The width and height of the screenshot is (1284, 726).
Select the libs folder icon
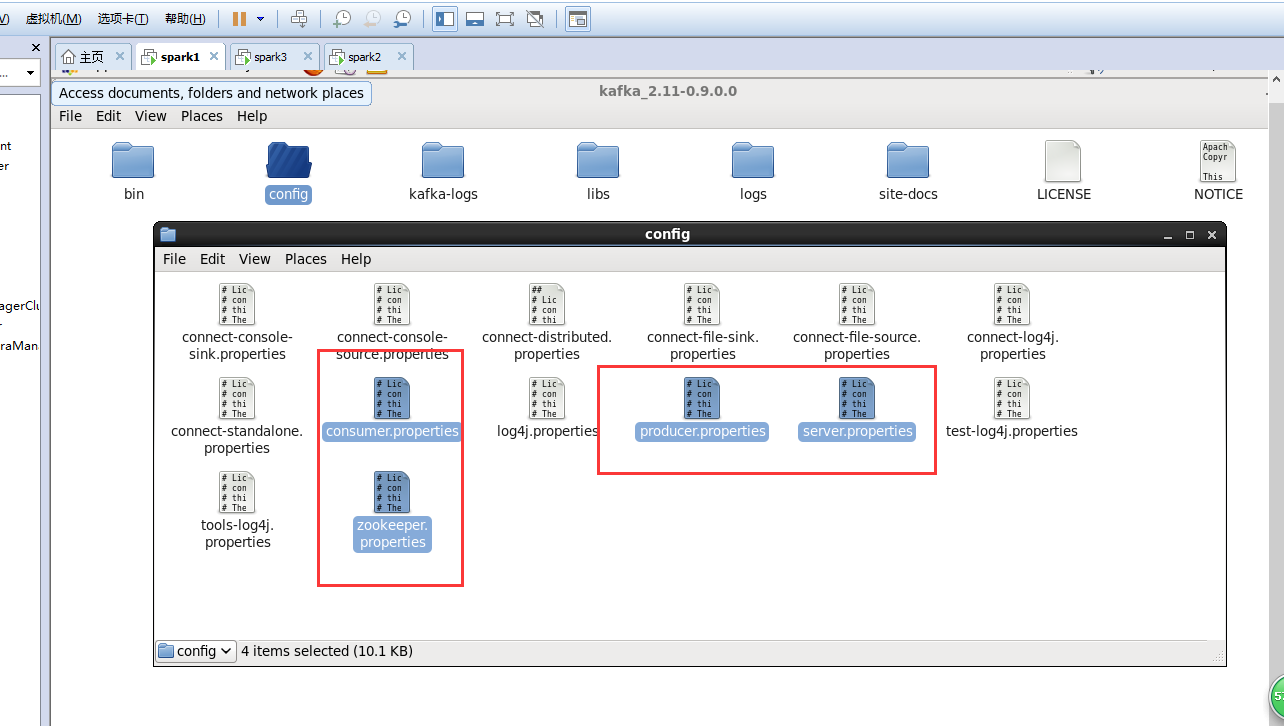(x=598, y=160)
